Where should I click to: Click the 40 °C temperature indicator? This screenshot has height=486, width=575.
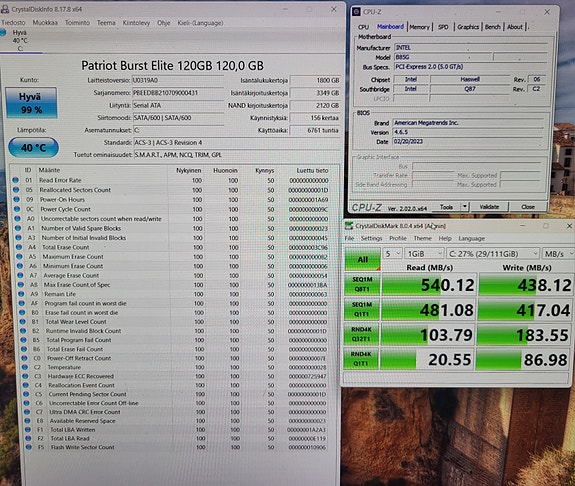coord(33,147)
